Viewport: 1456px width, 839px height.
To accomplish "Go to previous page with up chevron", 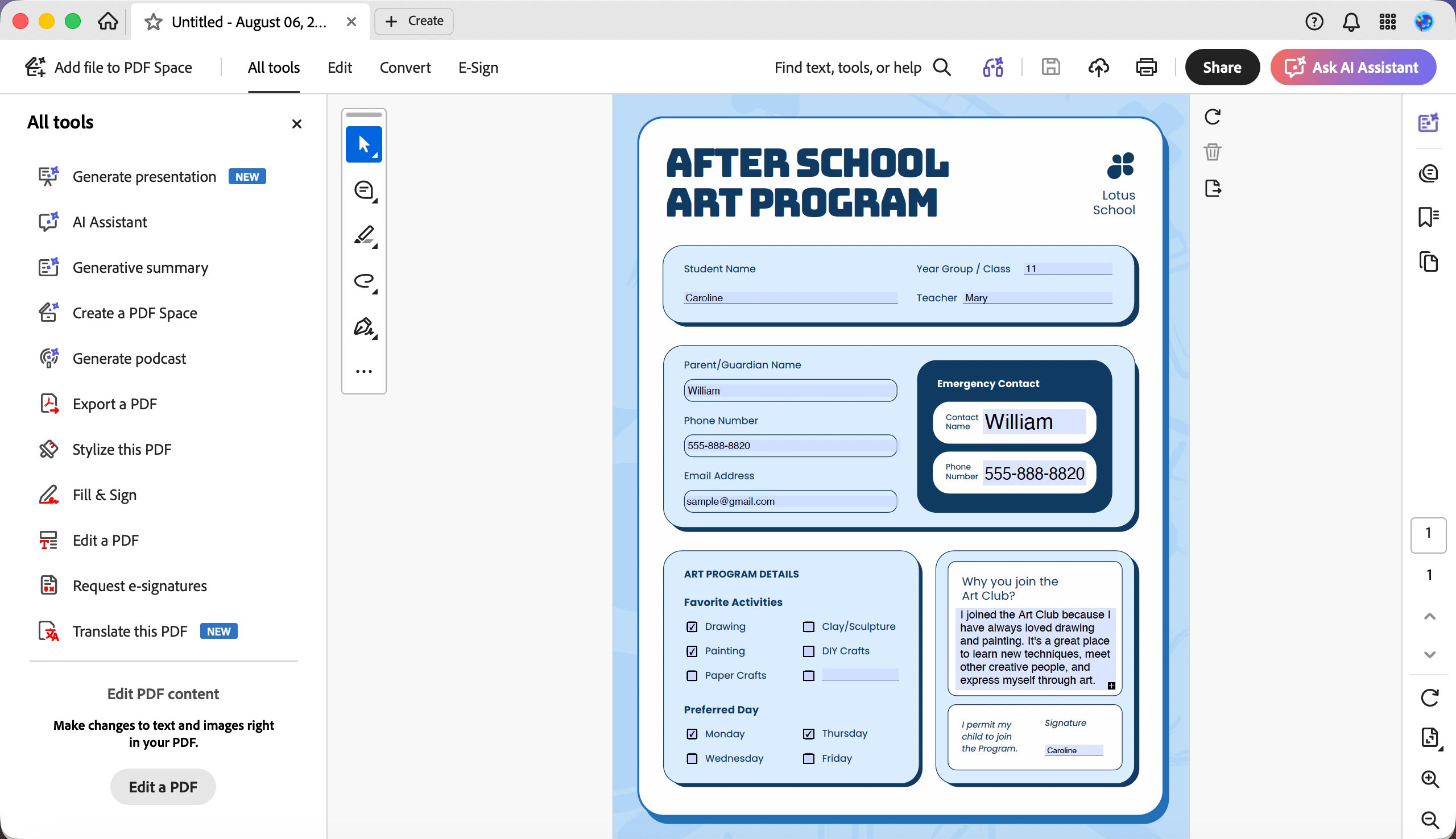I will point(1429,616).
